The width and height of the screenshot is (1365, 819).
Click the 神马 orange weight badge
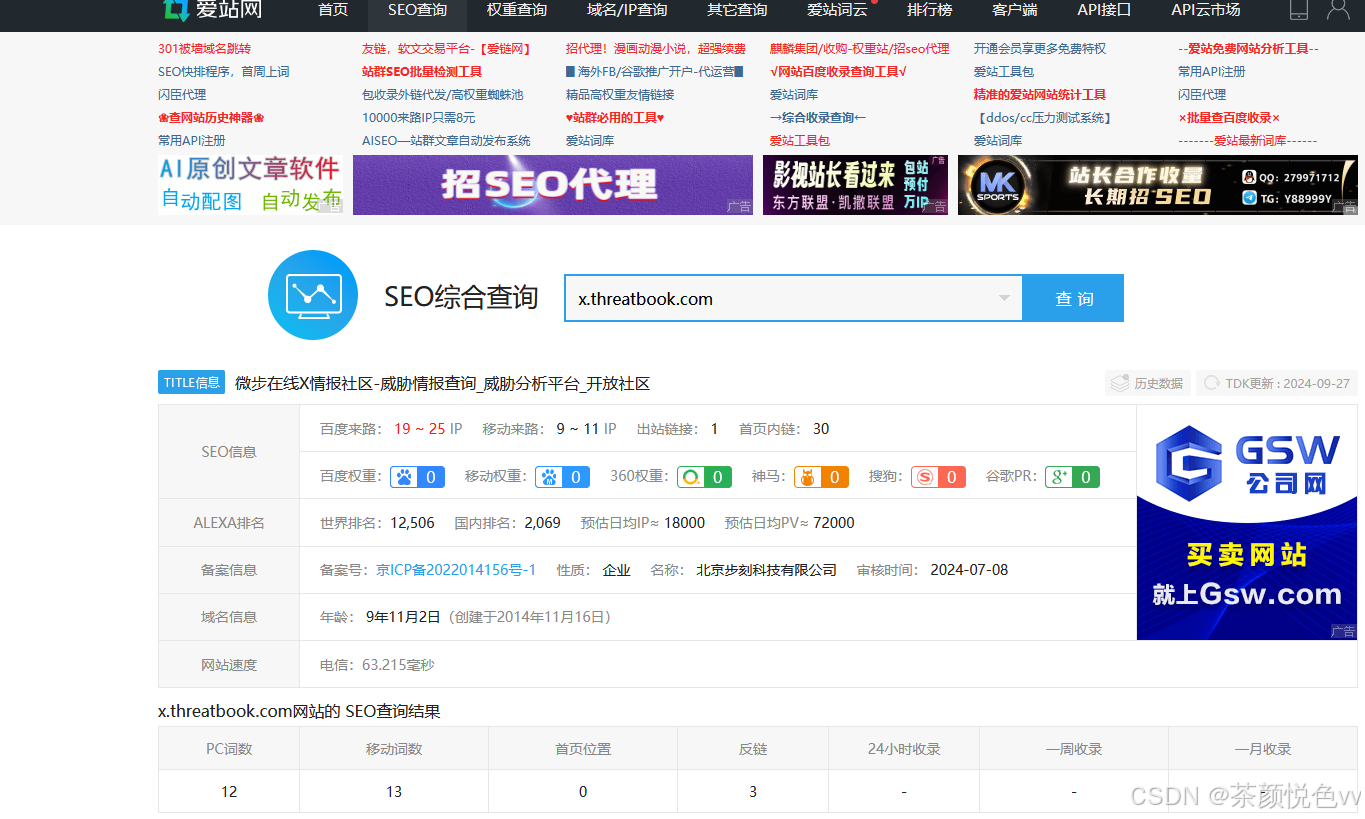[x=821, y=477]
